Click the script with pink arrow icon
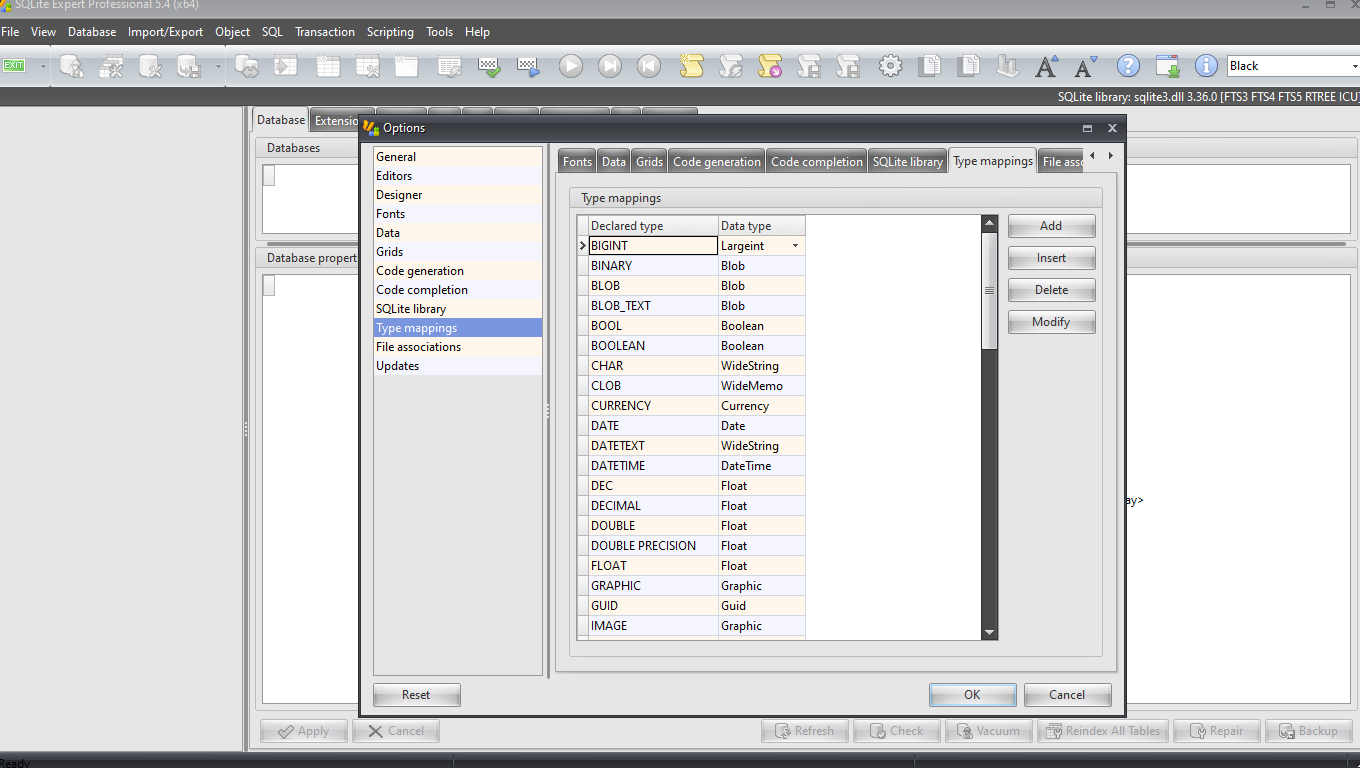Image resolution: width=1360 pixels, height=768 pixels. (769, 66)
